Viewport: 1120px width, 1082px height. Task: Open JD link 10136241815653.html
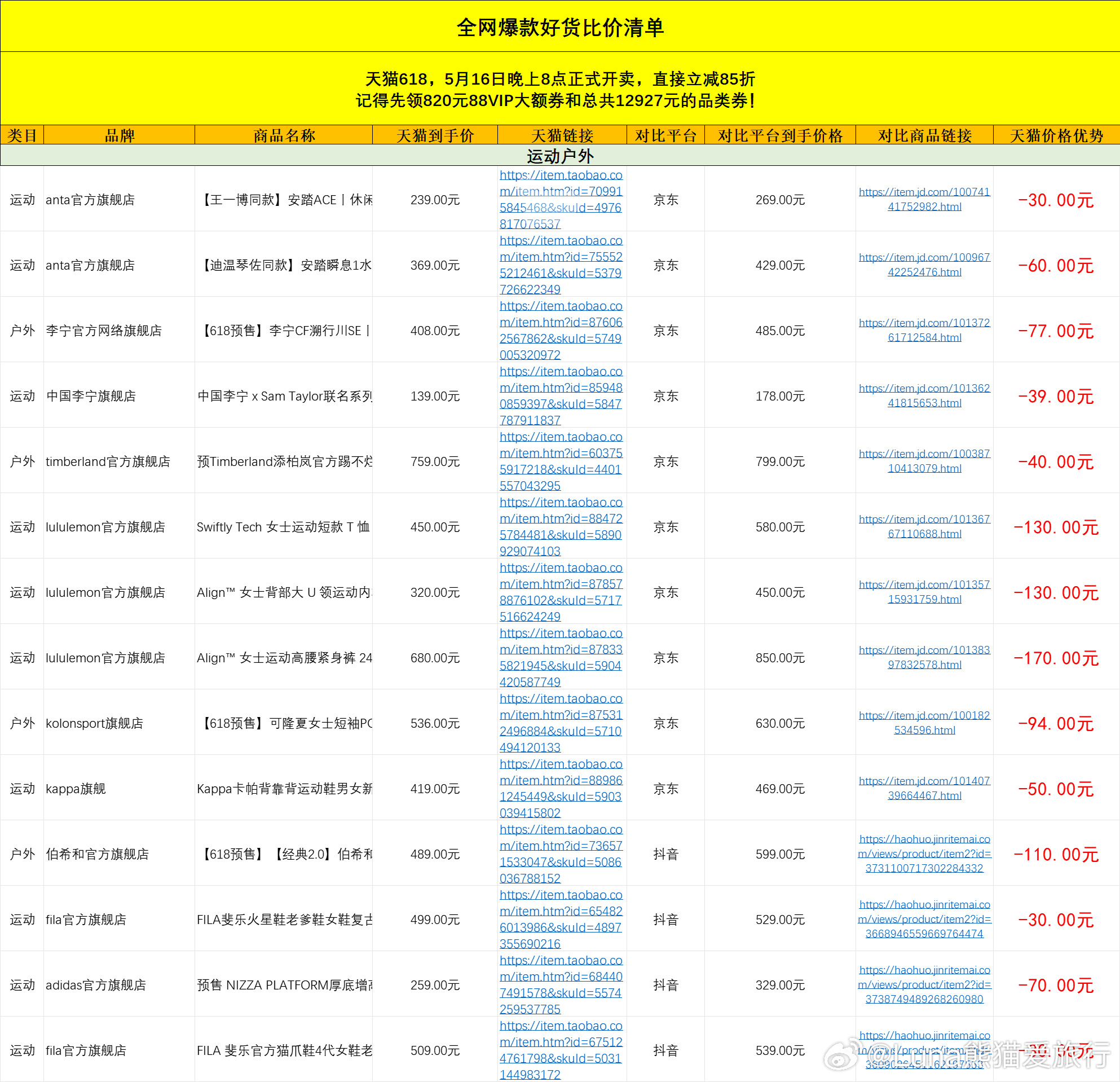pyautogui.click(x=924, y=395)
